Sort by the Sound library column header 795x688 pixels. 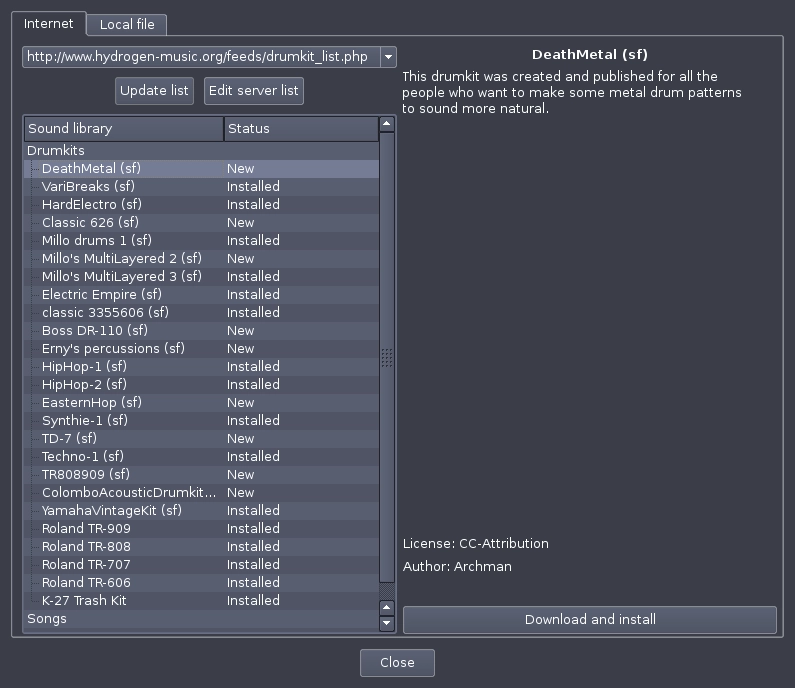click(x=124, y=129)
